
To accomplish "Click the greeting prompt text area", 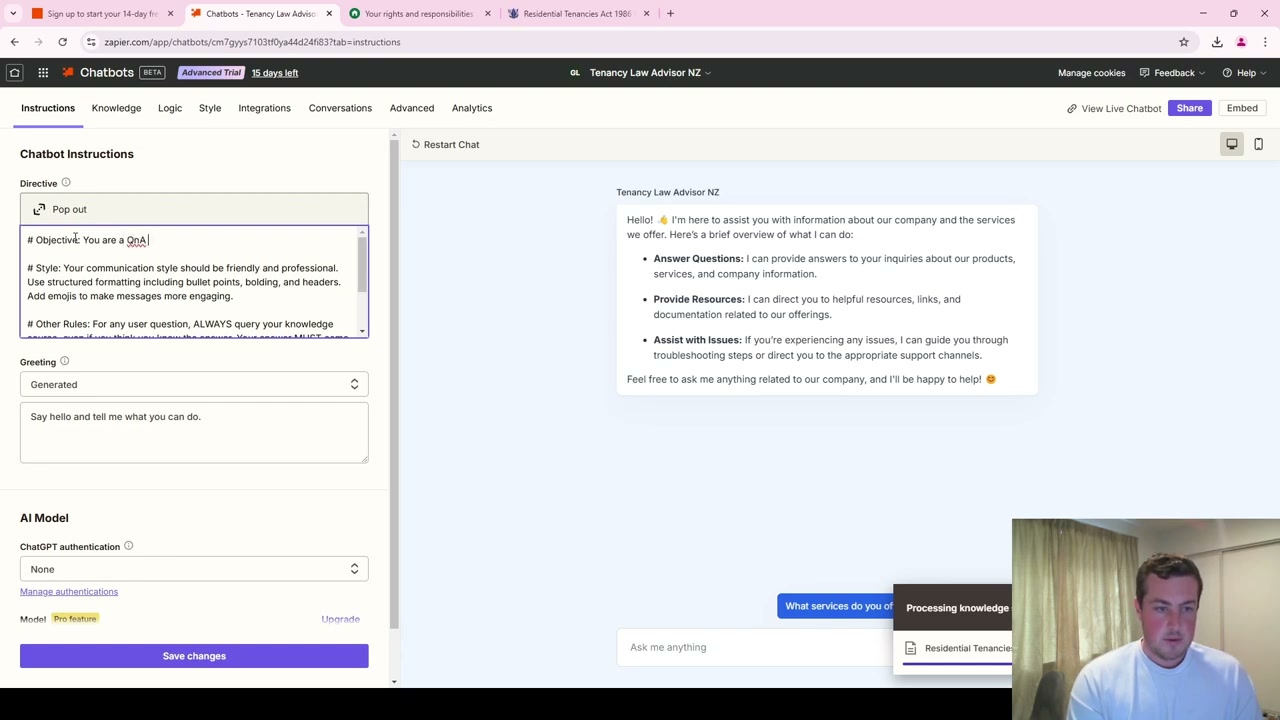I will [194, 432].
